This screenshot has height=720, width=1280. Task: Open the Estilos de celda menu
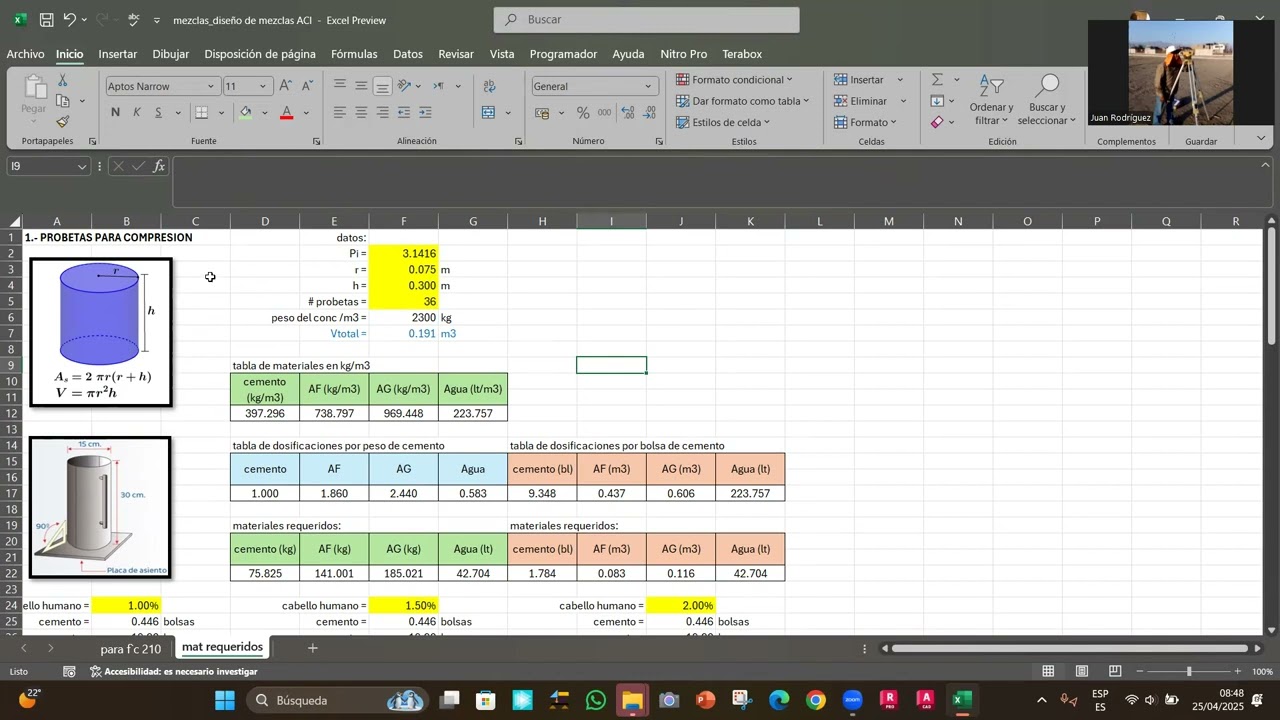(x=723, y=122)
